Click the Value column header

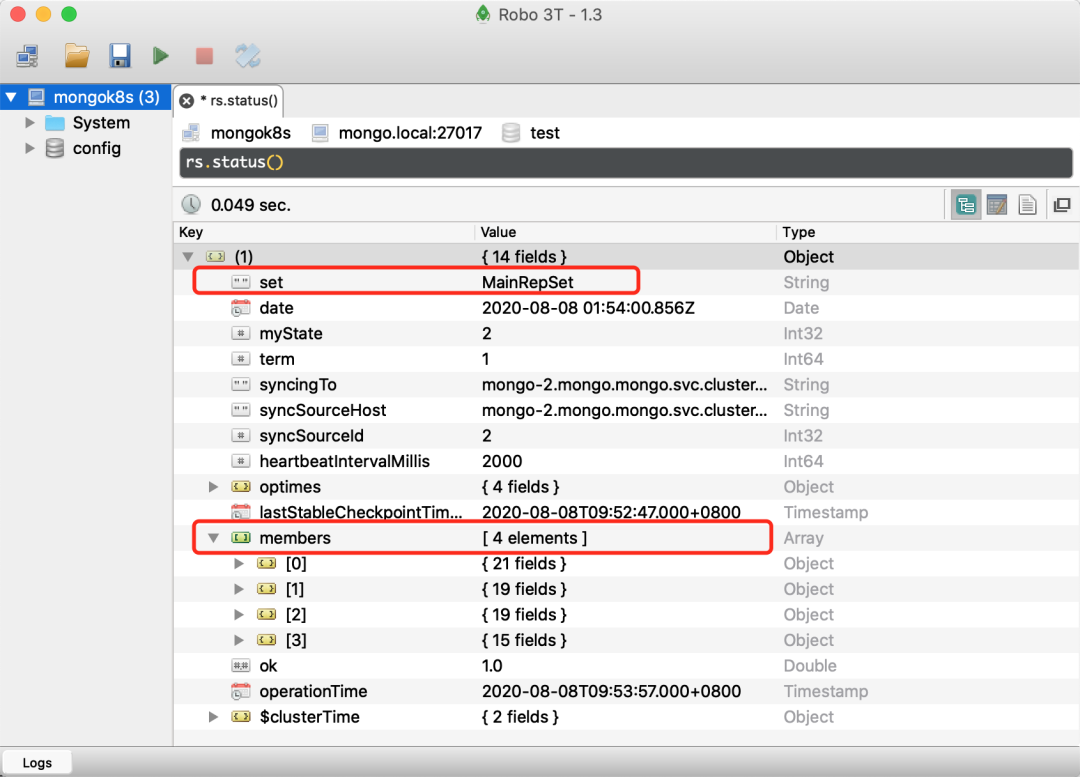click(x=625, y=232)
